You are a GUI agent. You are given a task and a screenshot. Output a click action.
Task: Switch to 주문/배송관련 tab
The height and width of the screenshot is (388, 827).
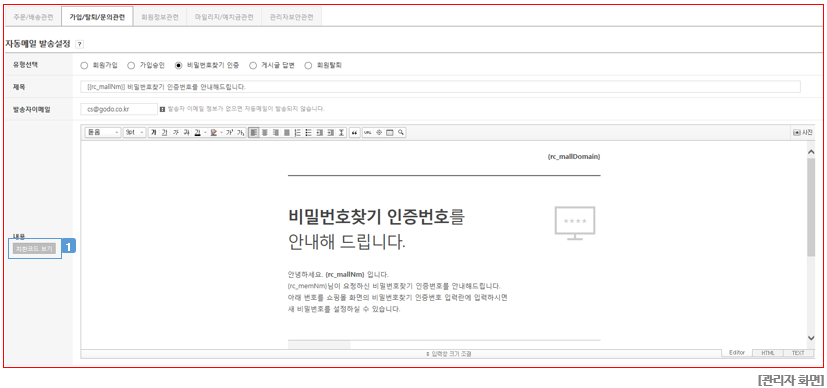[33, 17]
